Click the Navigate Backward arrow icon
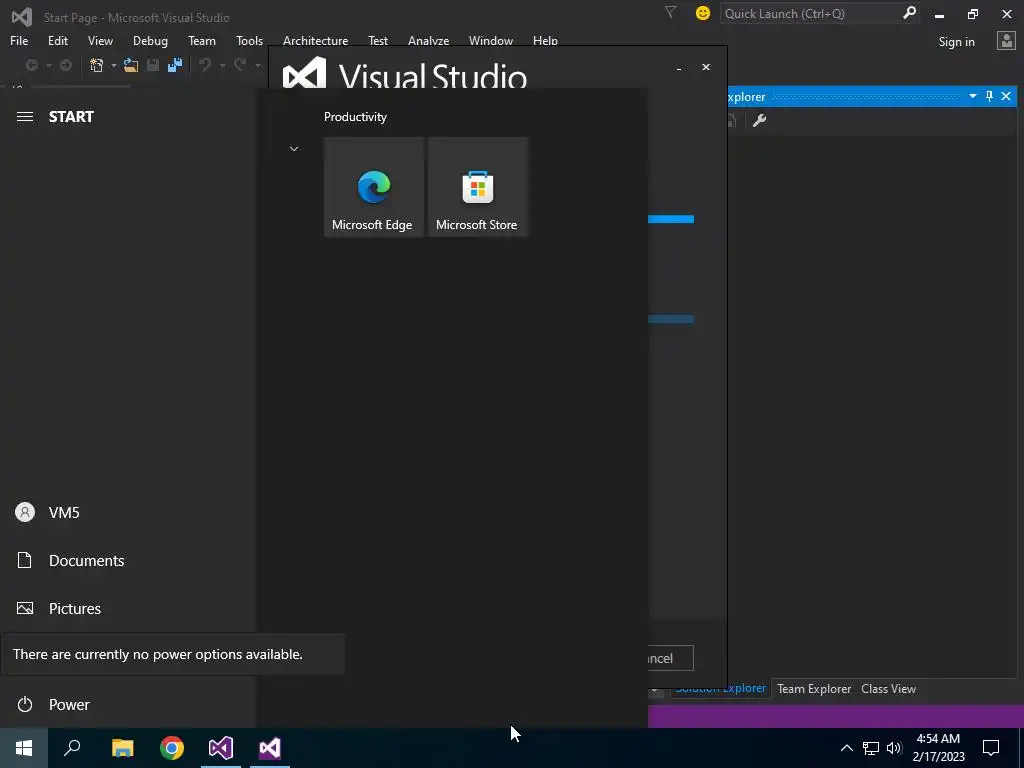 [x=31, y=65]
